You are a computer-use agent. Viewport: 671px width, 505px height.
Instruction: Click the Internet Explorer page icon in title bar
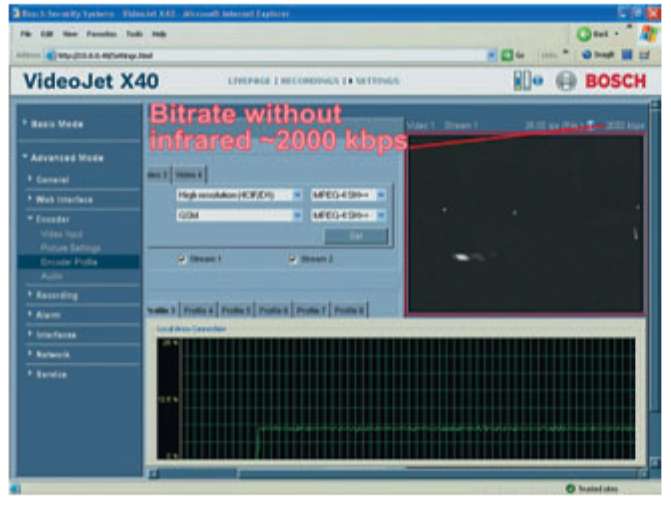click(16, 14)
